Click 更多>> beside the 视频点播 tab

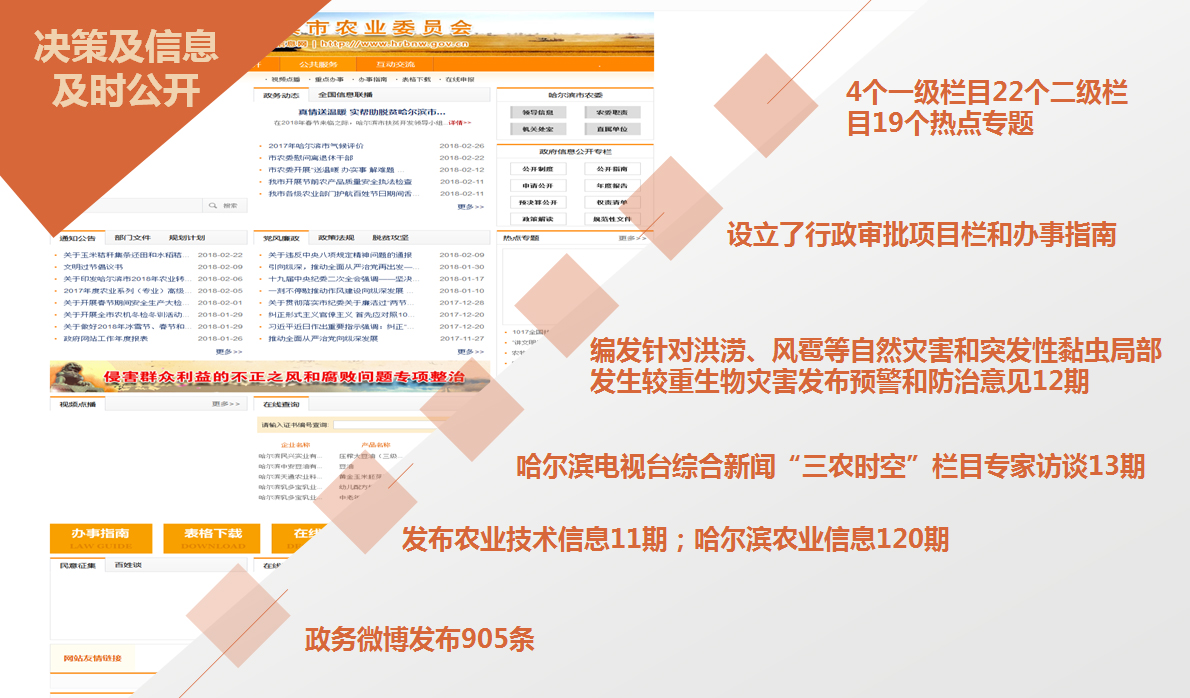[x=225, y=404]
